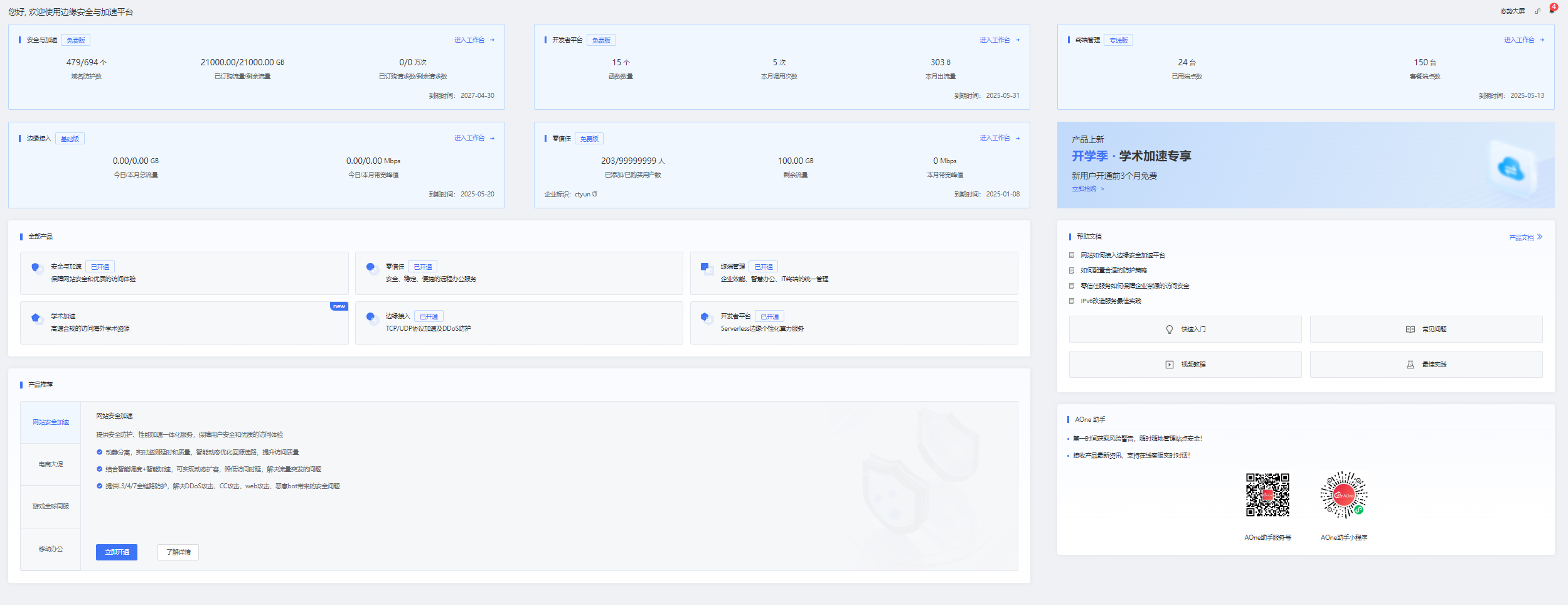Enter the workbench for 边缘接入
This screenshot has width=1568, height=605.
click(474, 138)
